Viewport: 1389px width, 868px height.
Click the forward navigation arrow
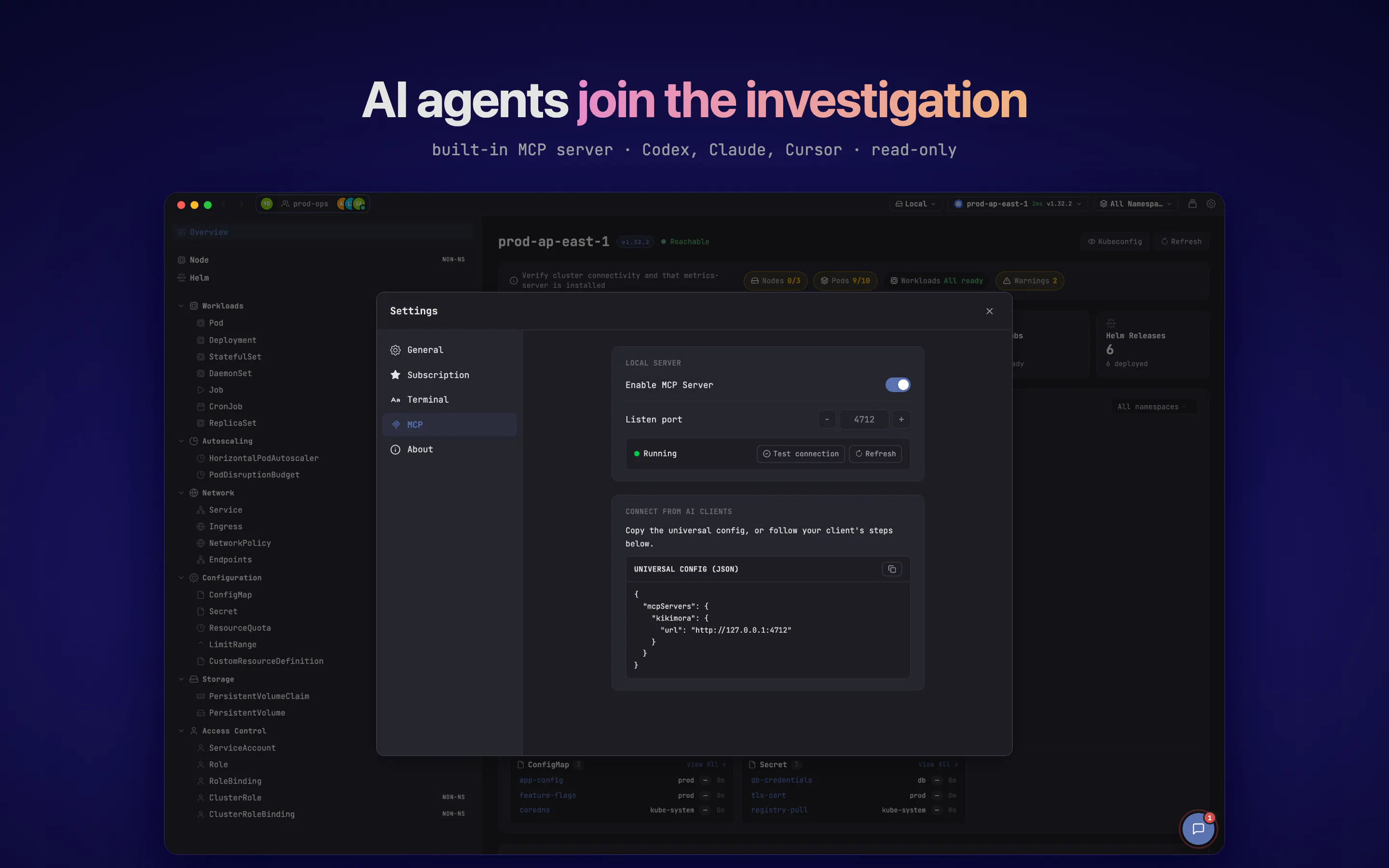coord(241,204)
